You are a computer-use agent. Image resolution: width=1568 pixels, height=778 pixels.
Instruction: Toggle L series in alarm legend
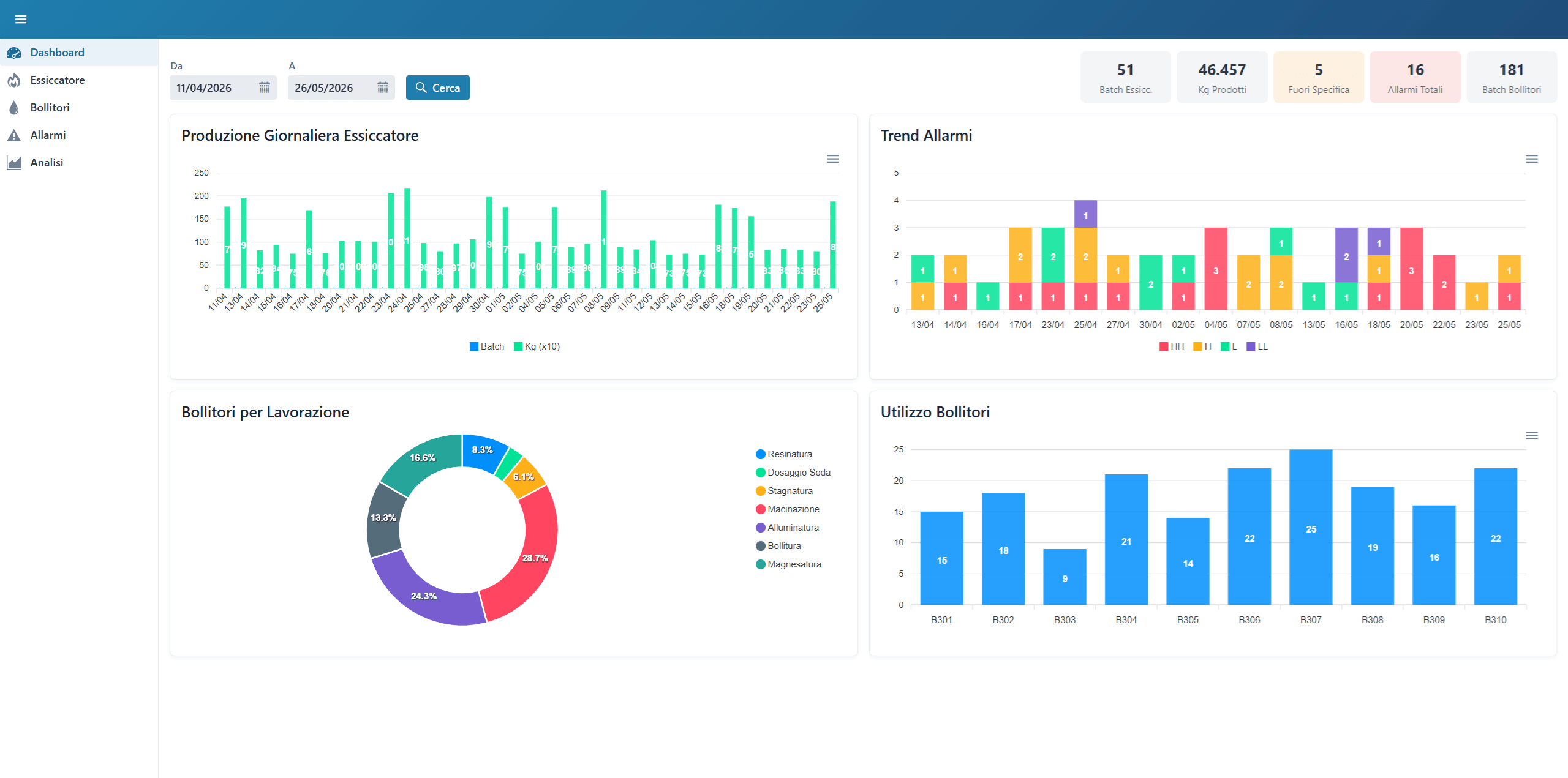tap(1229, 346)
